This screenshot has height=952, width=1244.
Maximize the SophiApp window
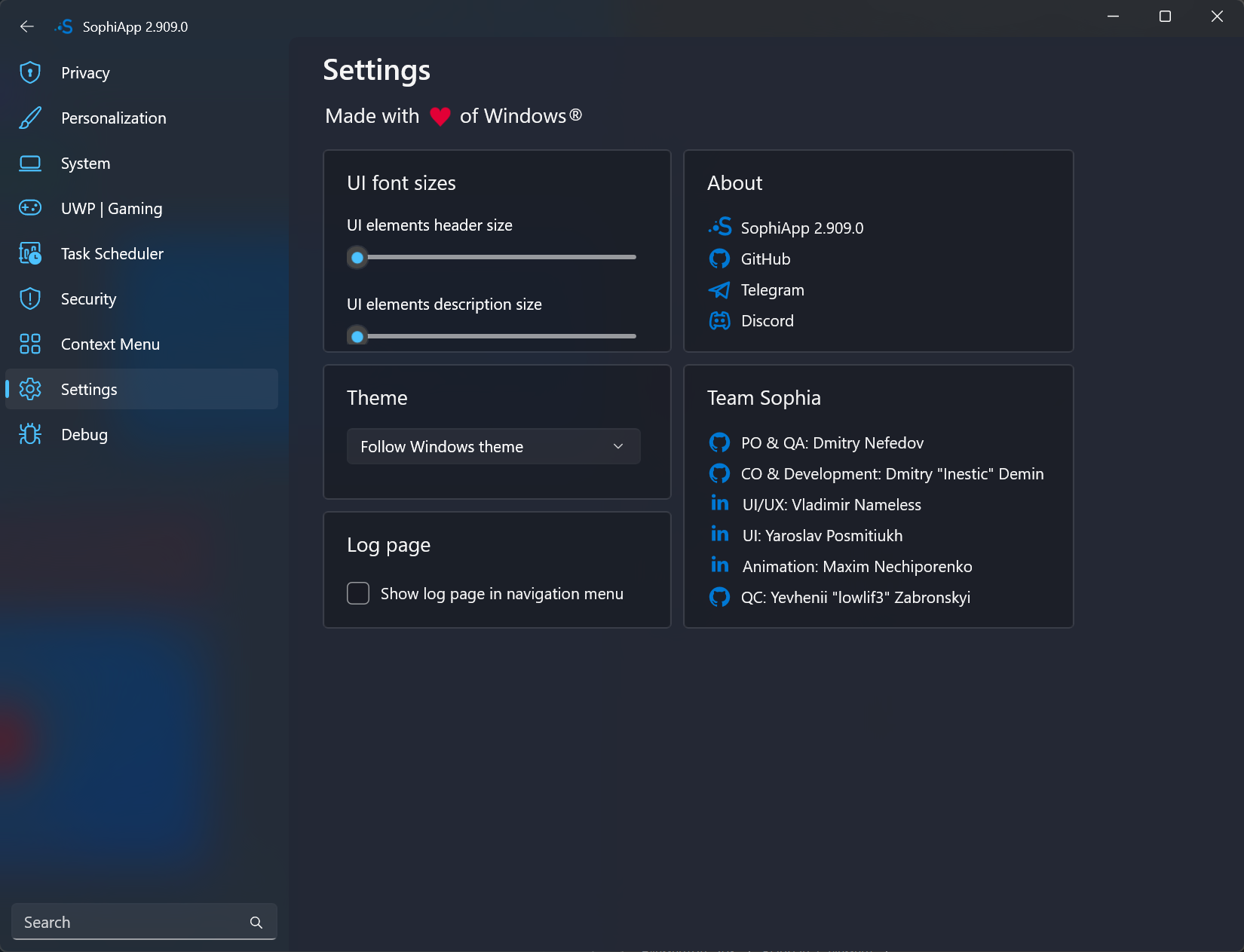(1165, 17)
